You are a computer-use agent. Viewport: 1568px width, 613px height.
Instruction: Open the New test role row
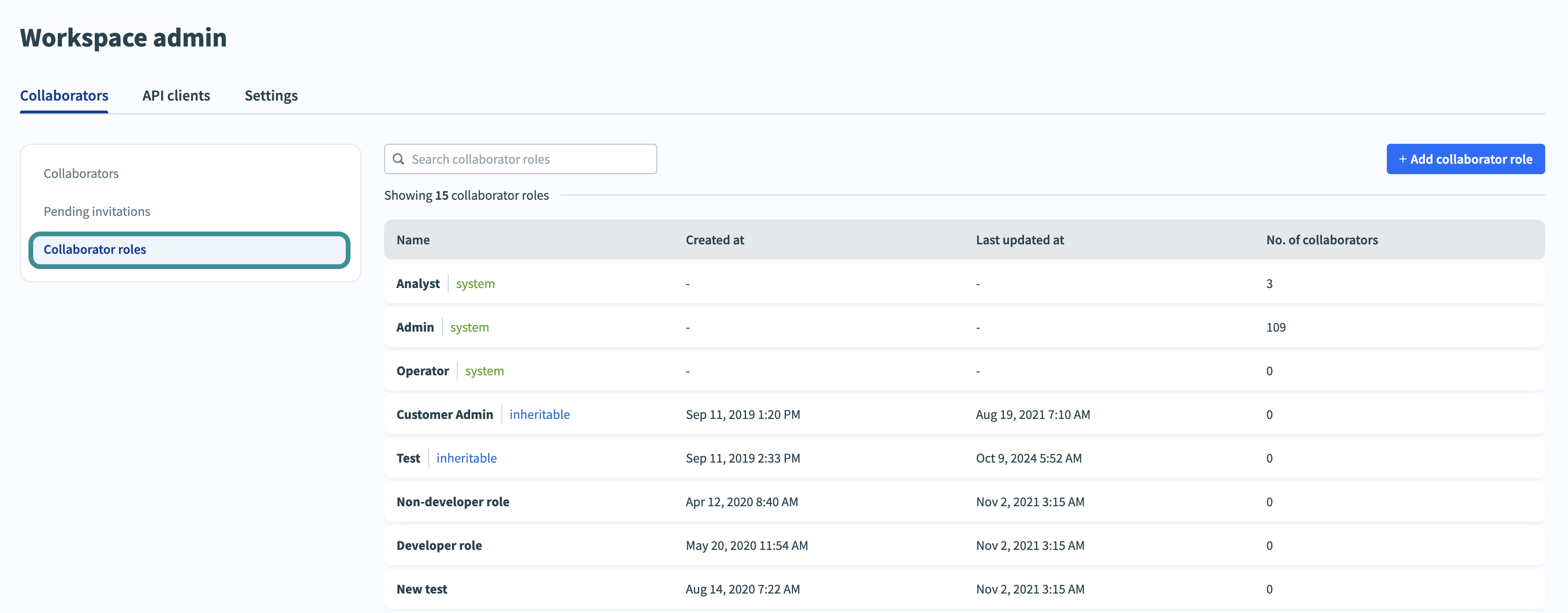(x=964, y=589)
